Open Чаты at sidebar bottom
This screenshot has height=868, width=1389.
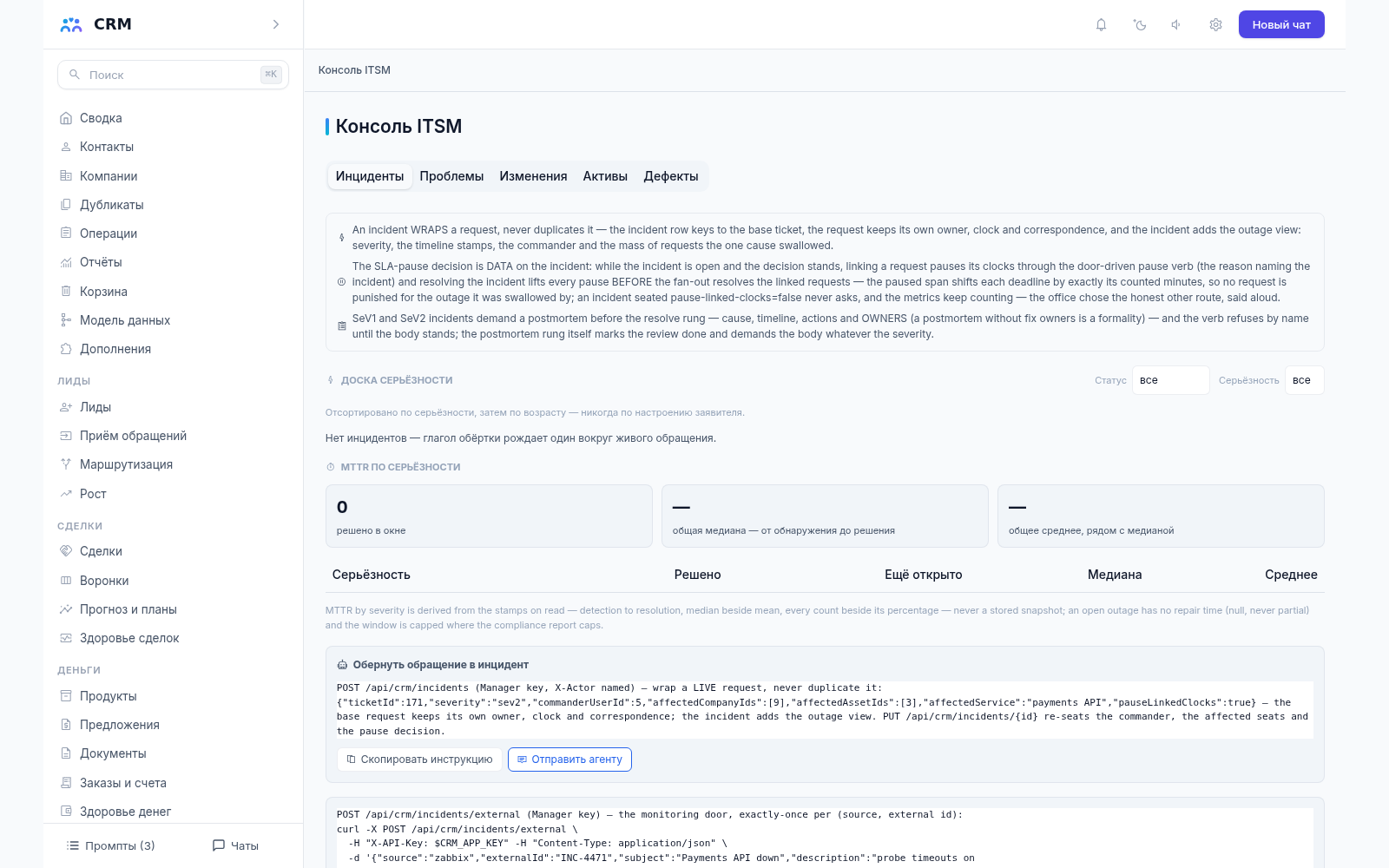click(235, 845)
